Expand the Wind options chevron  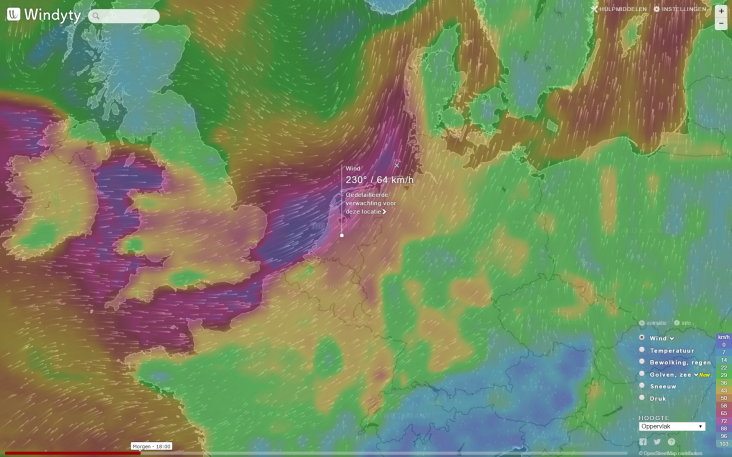coord(672,338)
